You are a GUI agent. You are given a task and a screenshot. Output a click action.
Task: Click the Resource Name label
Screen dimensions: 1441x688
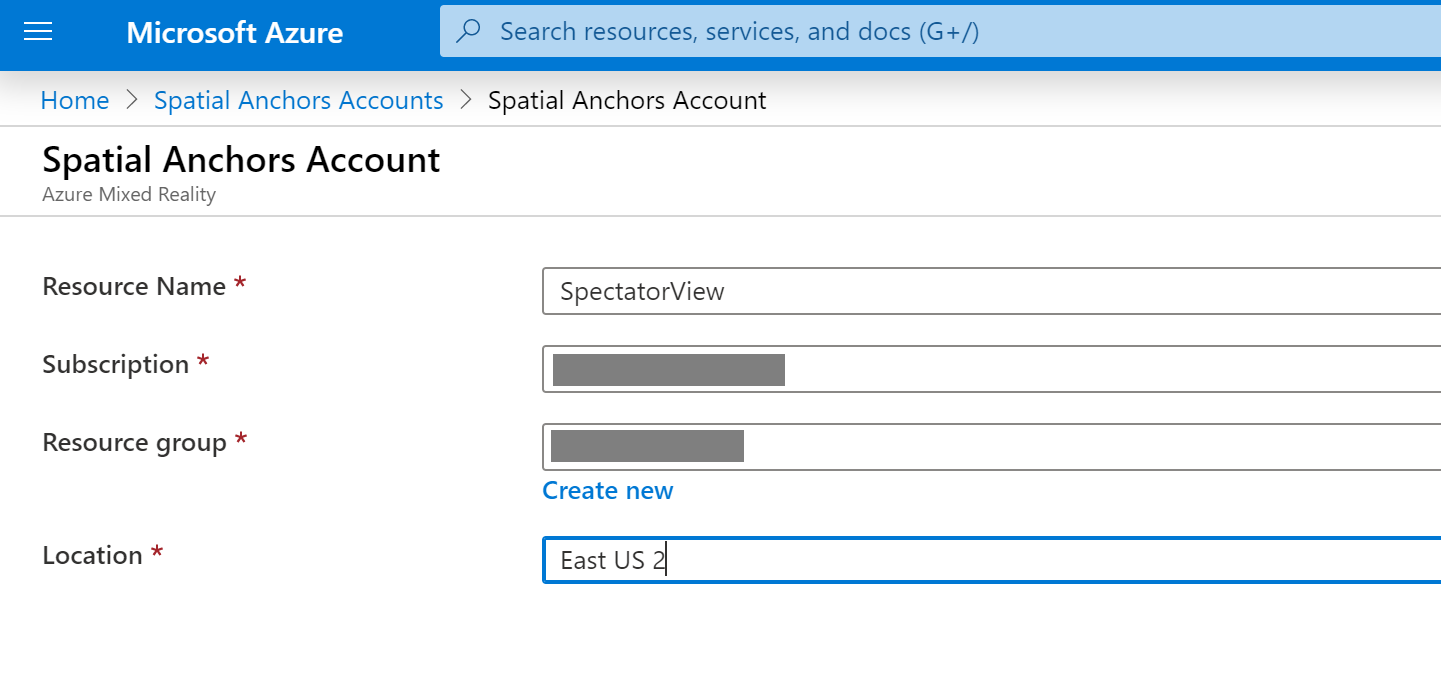point(134,287)
